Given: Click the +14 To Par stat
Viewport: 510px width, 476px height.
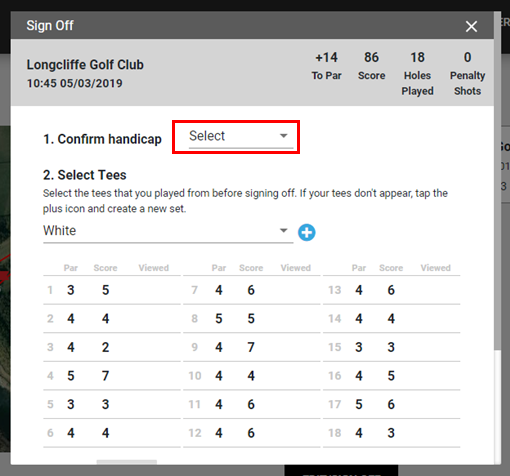Looking at the screenshot, I should [x=327, y=66].
